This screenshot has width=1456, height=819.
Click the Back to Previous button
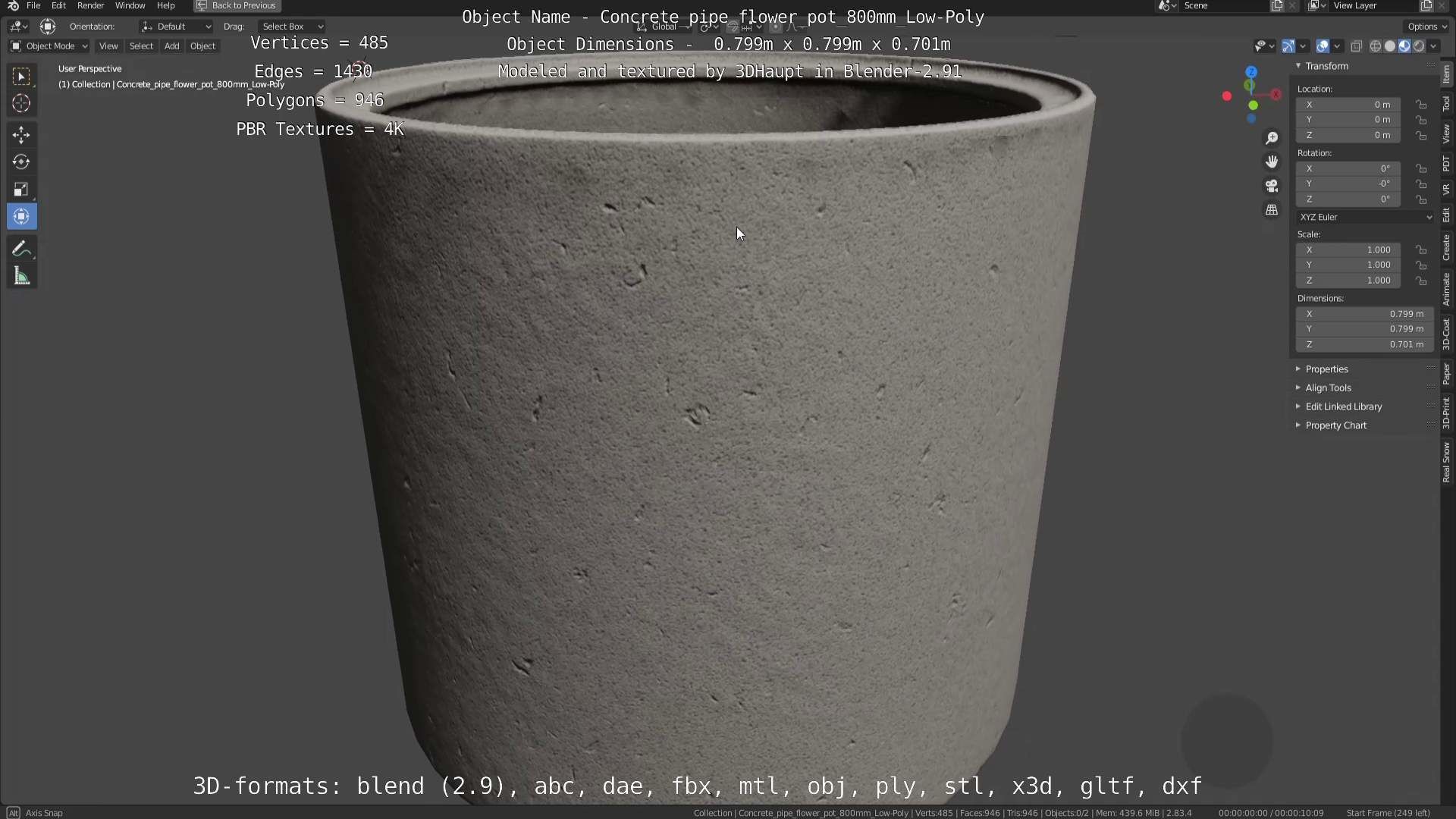pos(237,5)
